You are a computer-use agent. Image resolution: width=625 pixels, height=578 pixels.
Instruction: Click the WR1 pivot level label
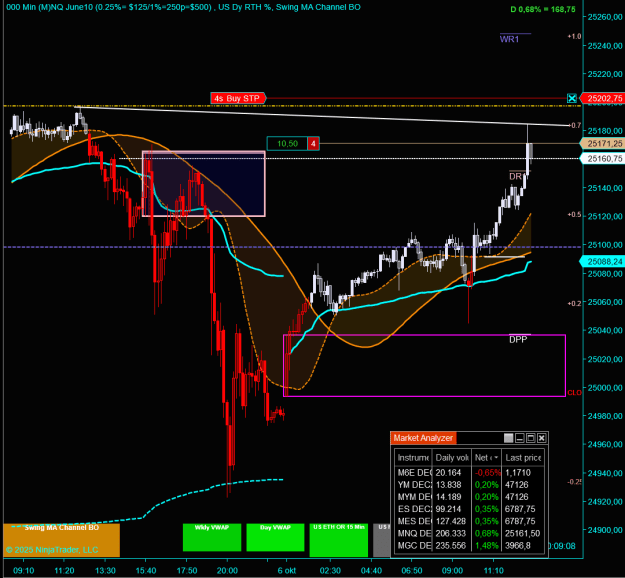(x=509, y=39)
